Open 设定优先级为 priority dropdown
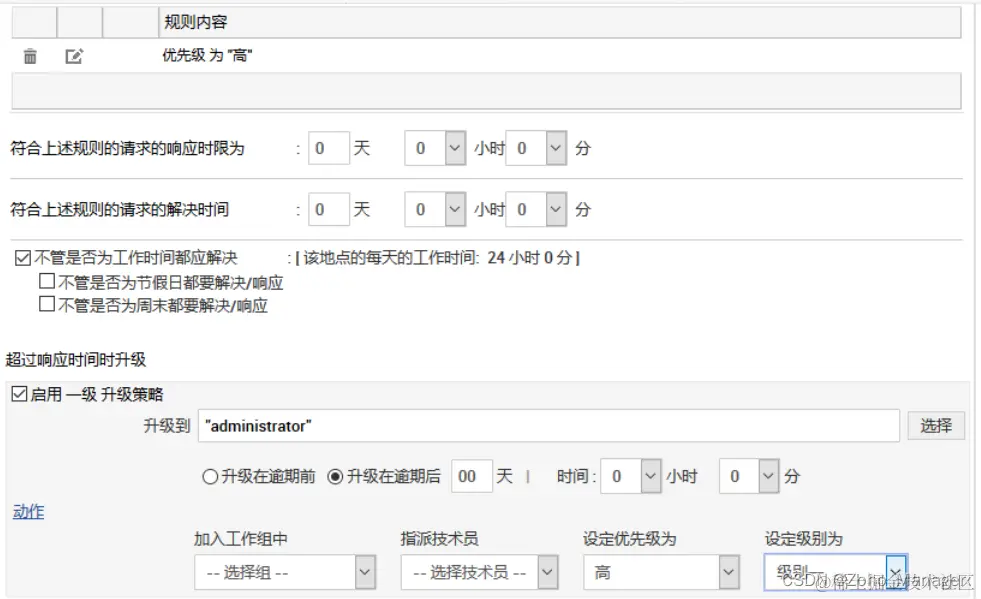Image resolution: width=981 pixels, height=599 pixels. [x=661, y=572]
